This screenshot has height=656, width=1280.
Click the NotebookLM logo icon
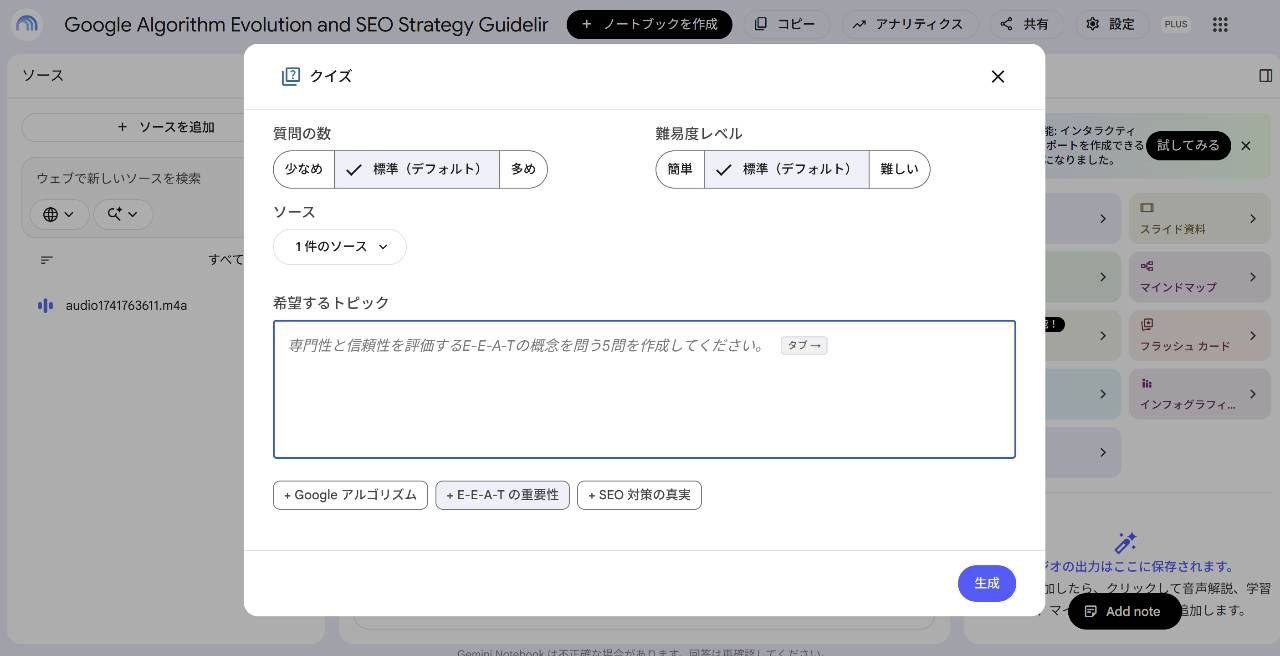coord(27,24)
